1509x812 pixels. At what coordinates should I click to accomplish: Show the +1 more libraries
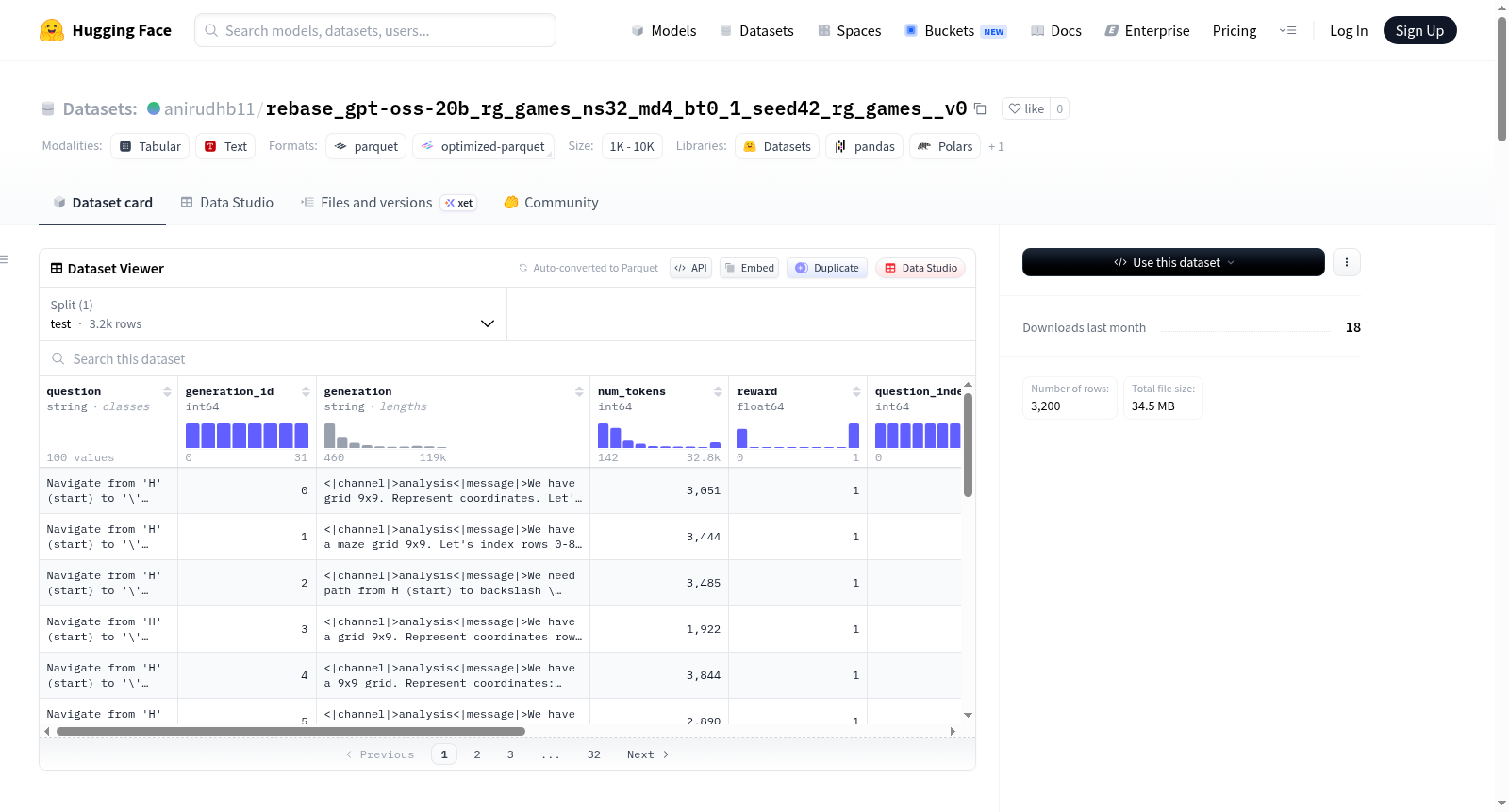pyautogui.click(x=996, y=147)
